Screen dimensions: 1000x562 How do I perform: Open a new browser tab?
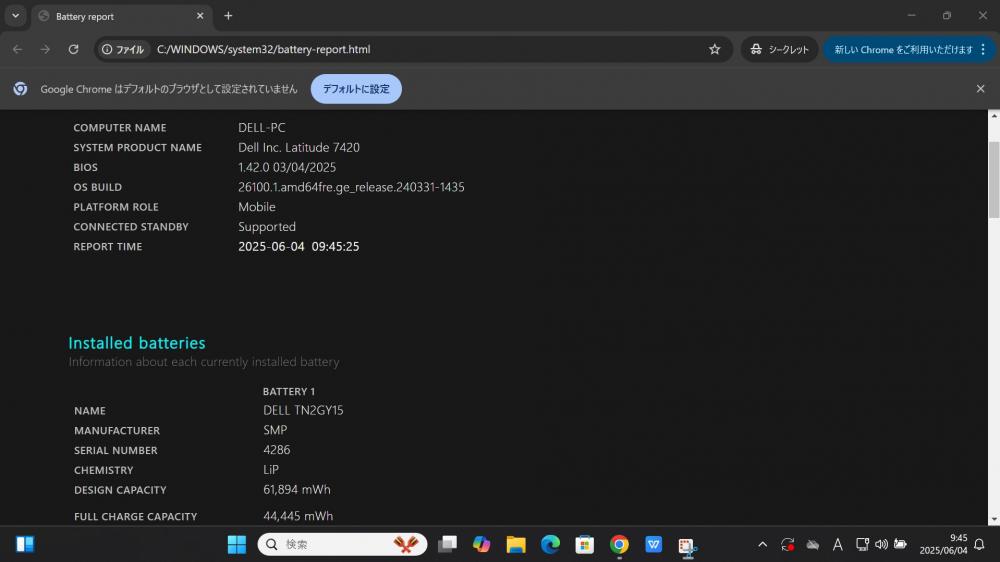tap(228, 16)
